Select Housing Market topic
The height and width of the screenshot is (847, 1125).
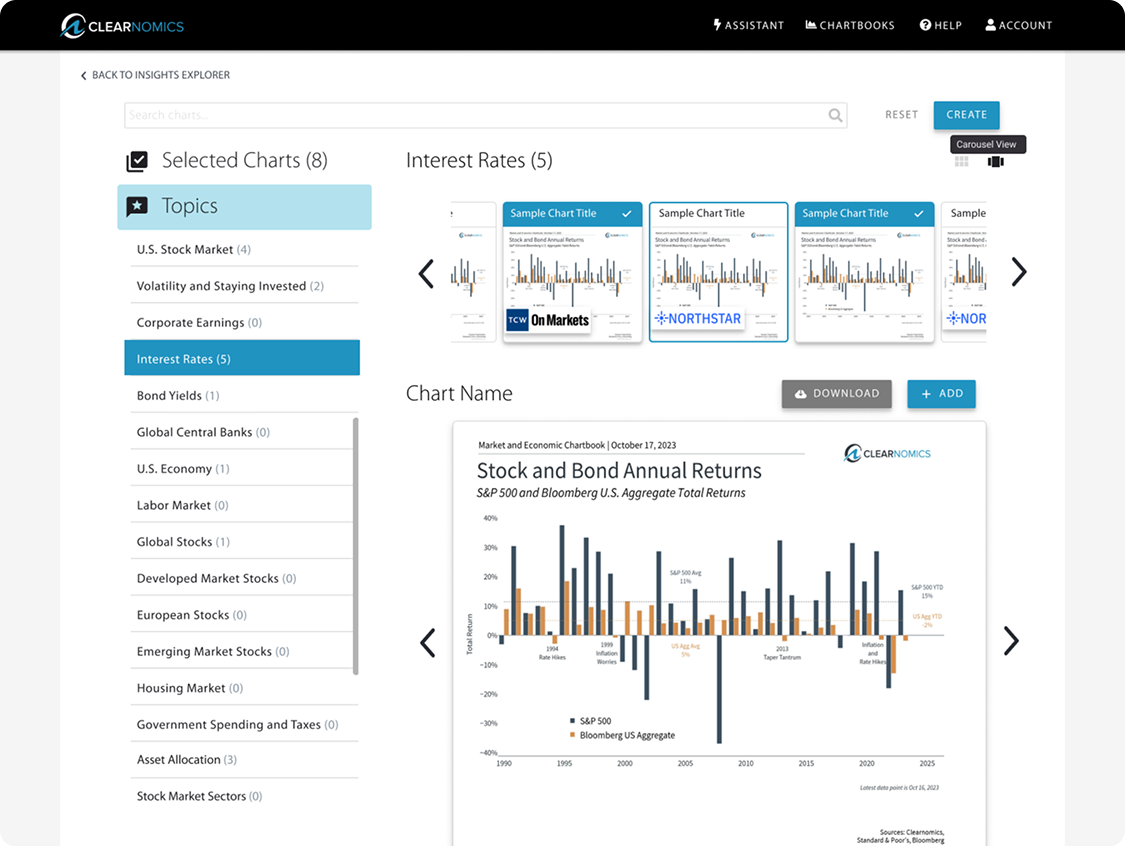(244, 689)
